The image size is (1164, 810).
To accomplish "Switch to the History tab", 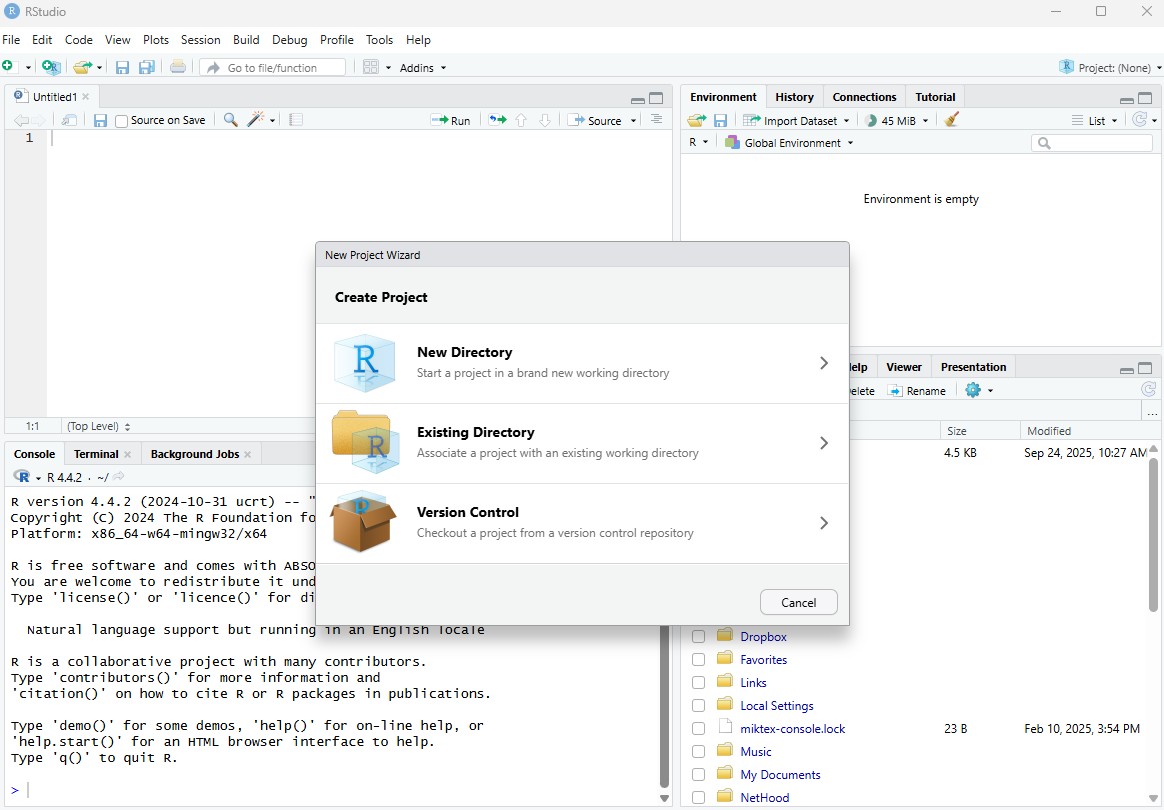I will pyautogui.click(x=794, y=97).
